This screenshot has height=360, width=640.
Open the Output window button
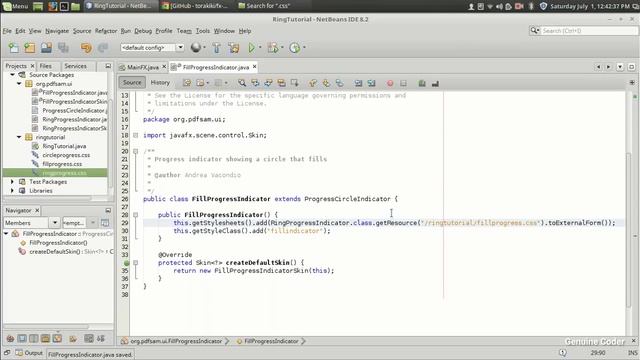click(29, 353)
